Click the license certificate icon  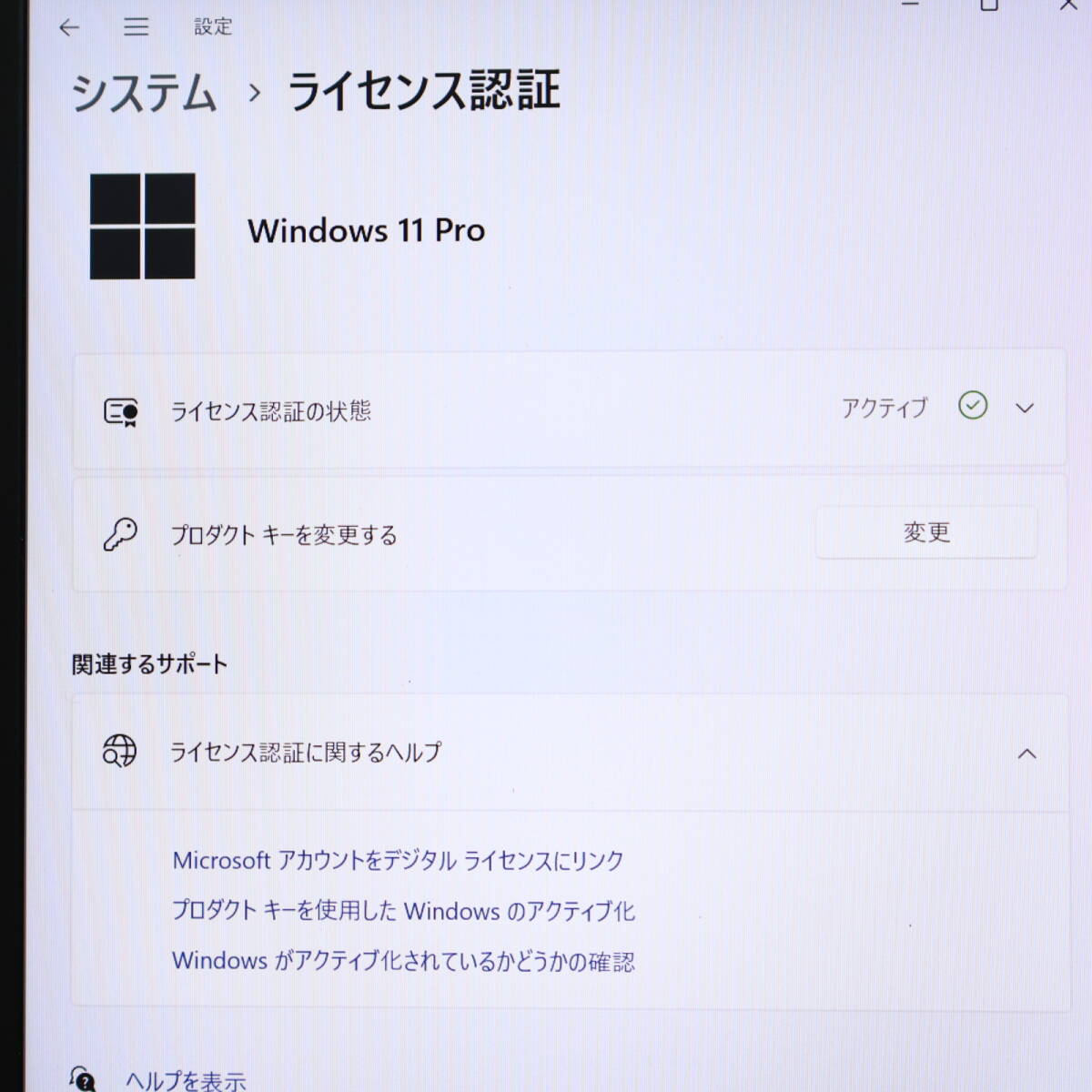(121, 411)
